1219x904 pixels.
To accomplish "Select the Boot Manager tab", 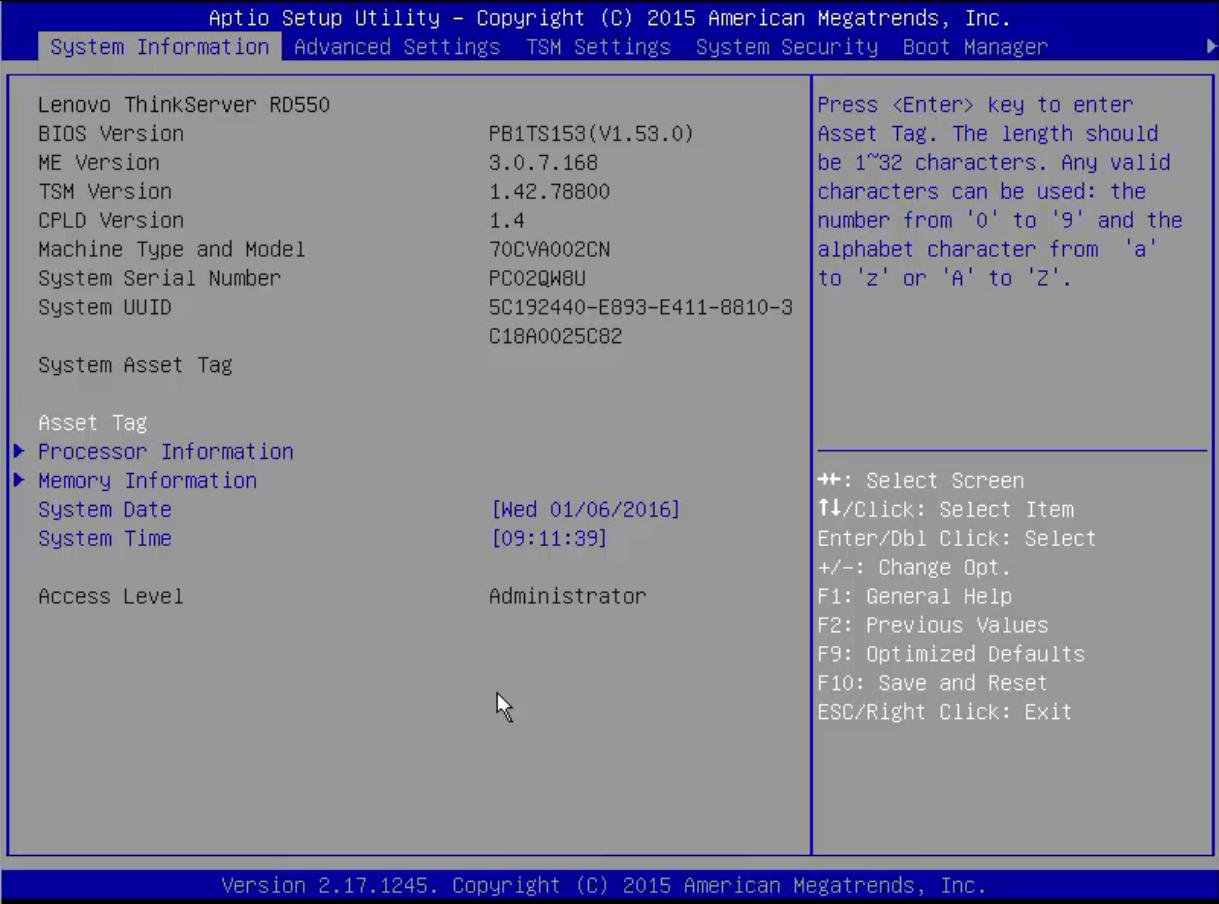I will point(975,47).
